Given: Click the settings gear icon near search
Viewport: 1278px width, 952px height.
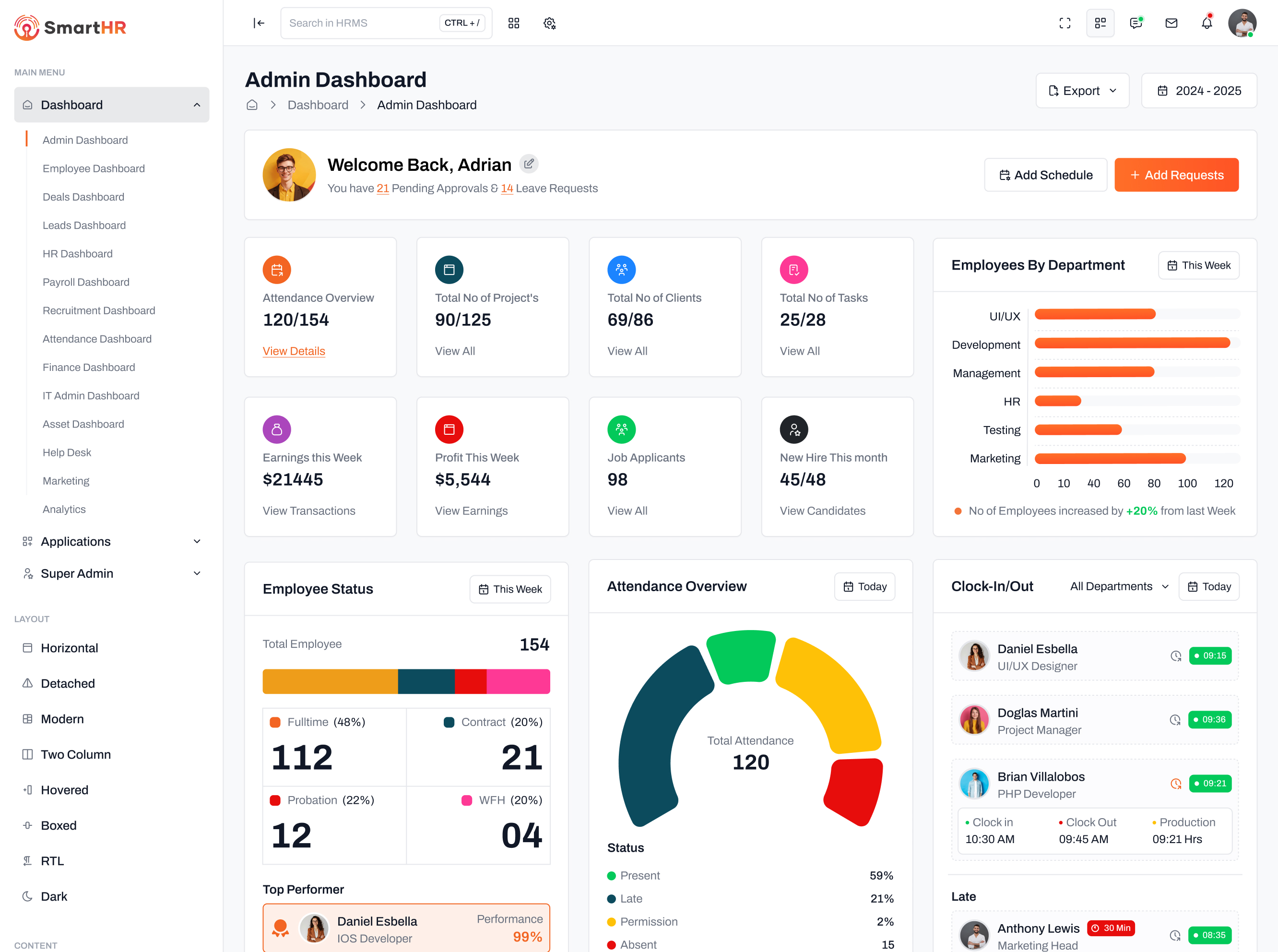Looking at the screenshot, I should pos(549,23).
